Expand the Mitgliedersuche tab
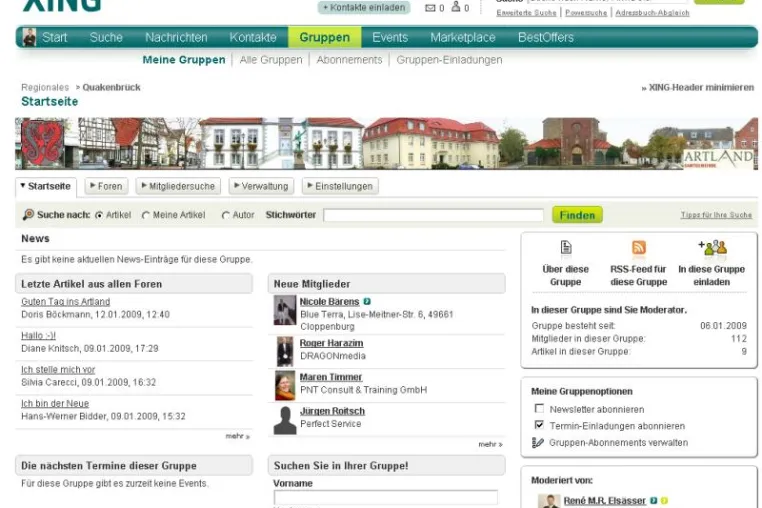Image resolution: width=762 pixels, height=508 pixels. (x=178, y=186)
